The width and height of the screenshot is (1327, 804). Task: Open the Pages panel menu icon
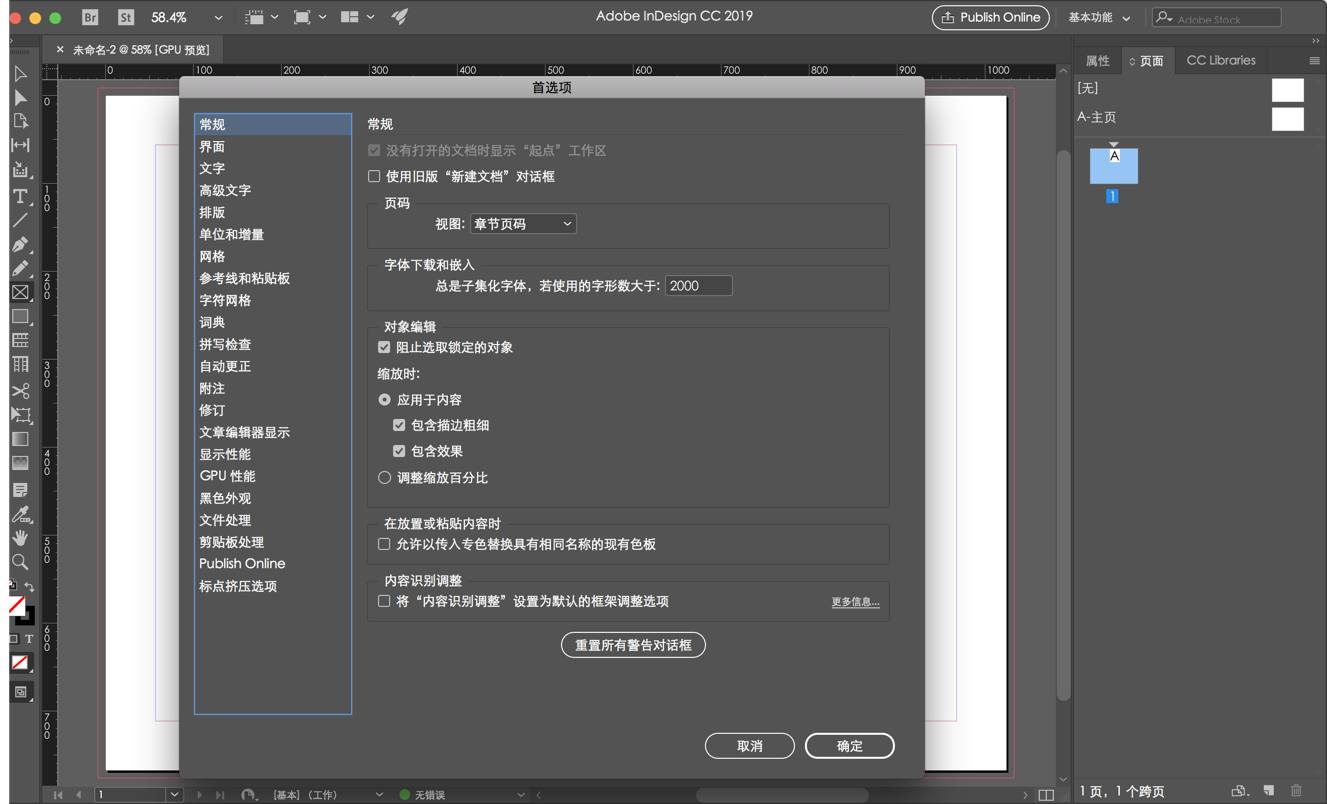click(1314, 61)
